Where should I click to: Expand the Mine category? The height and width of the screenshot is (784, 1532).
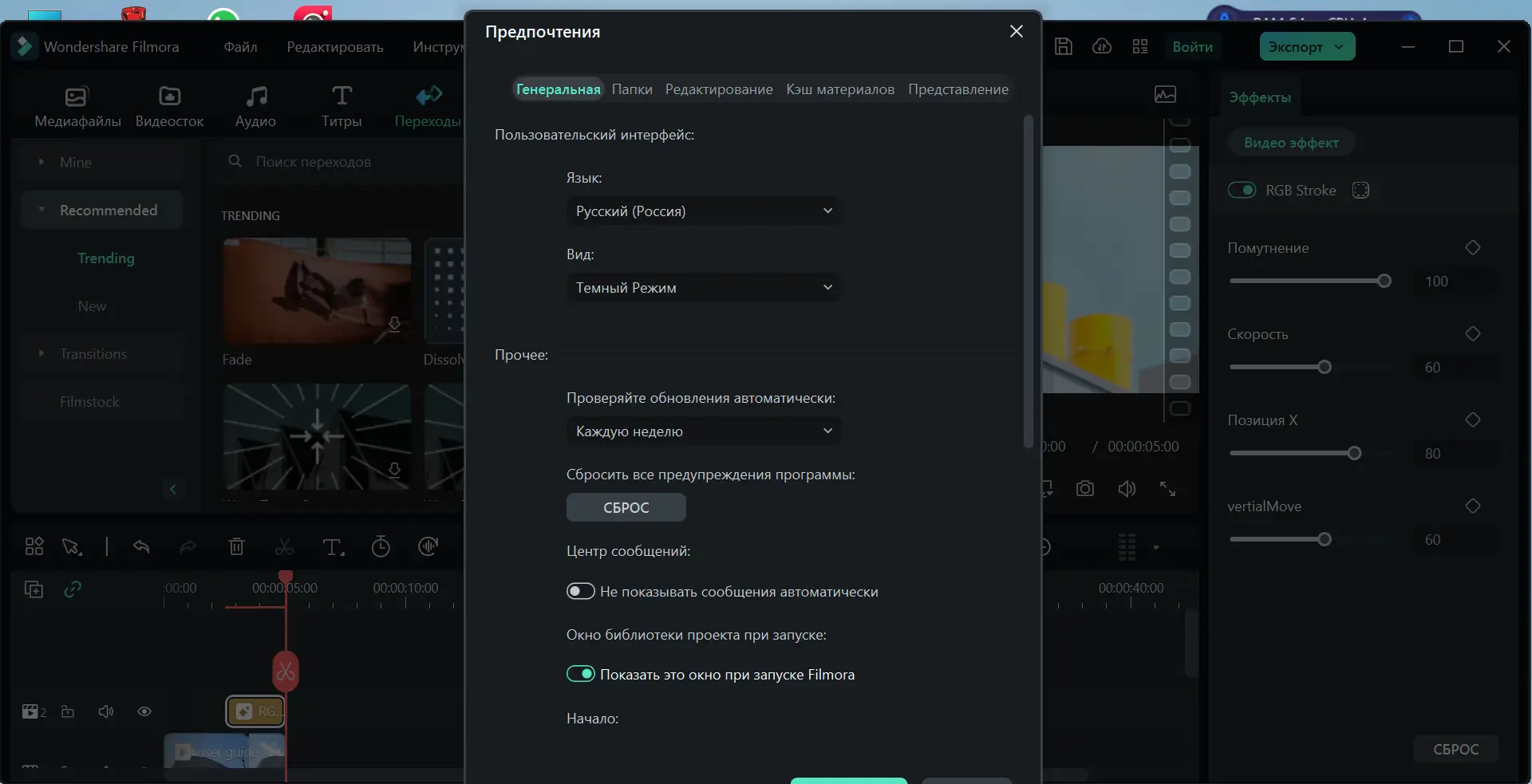41,162
